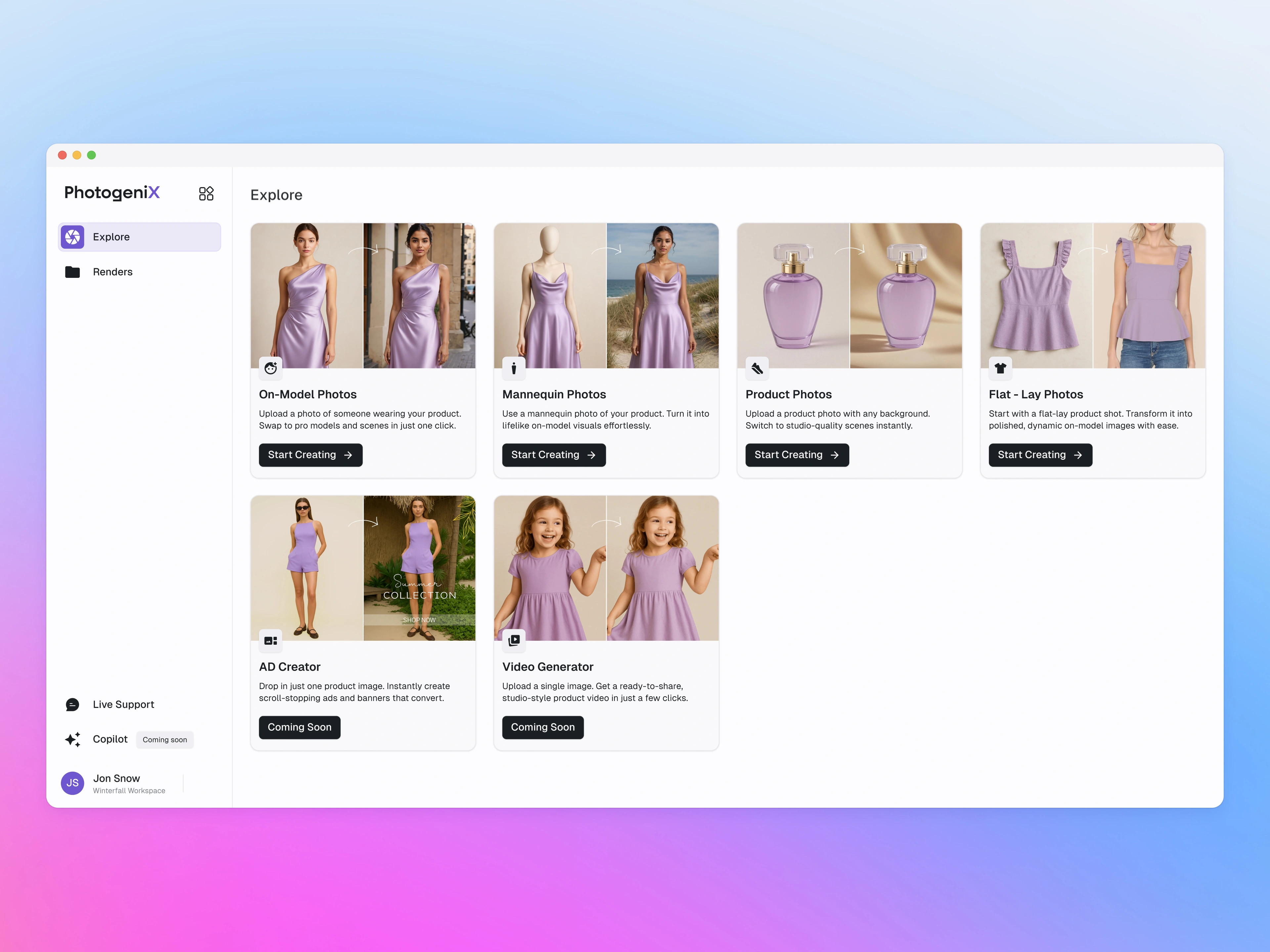
Task: Click the dashboard grid icon beside the PhotogeniX logo
Action: tap(206, 194)
